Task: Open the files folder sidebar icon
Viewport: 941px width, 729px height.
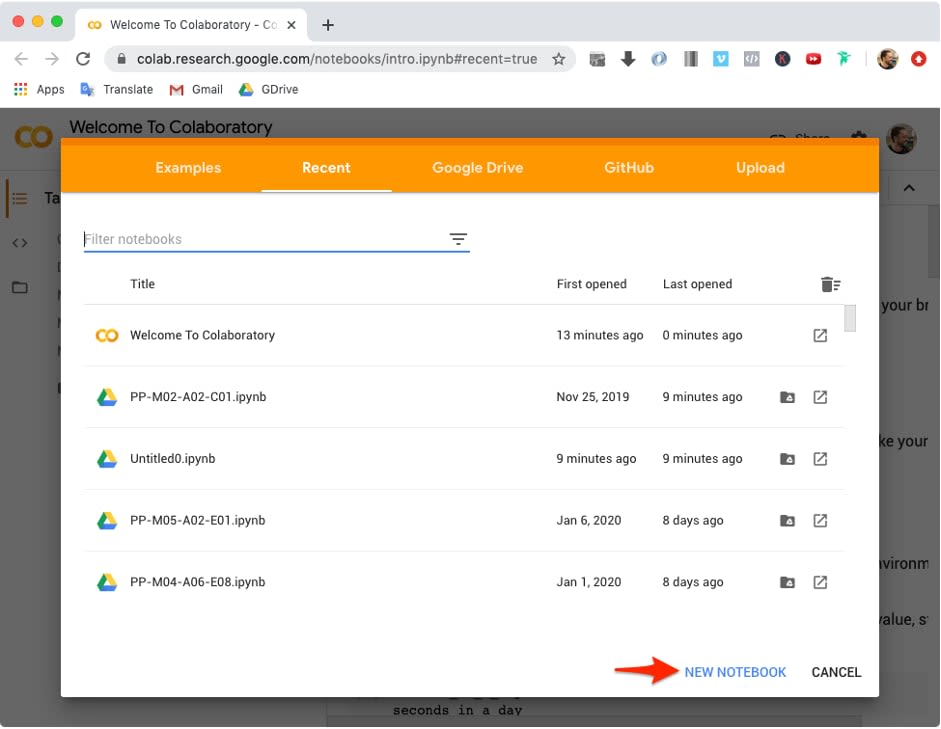Action: pos(20,287)
